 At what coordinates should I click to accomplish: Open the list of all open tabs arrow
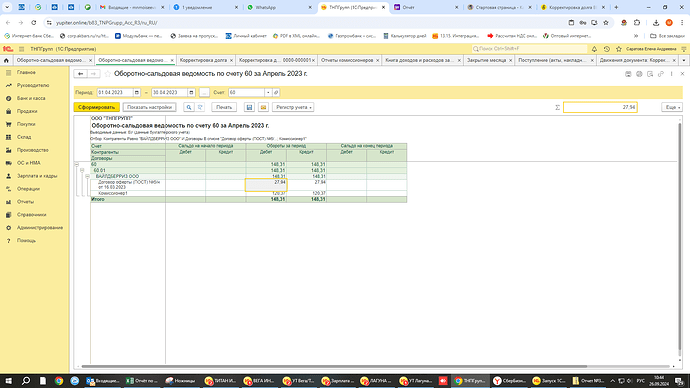click(x=684, y=60)
